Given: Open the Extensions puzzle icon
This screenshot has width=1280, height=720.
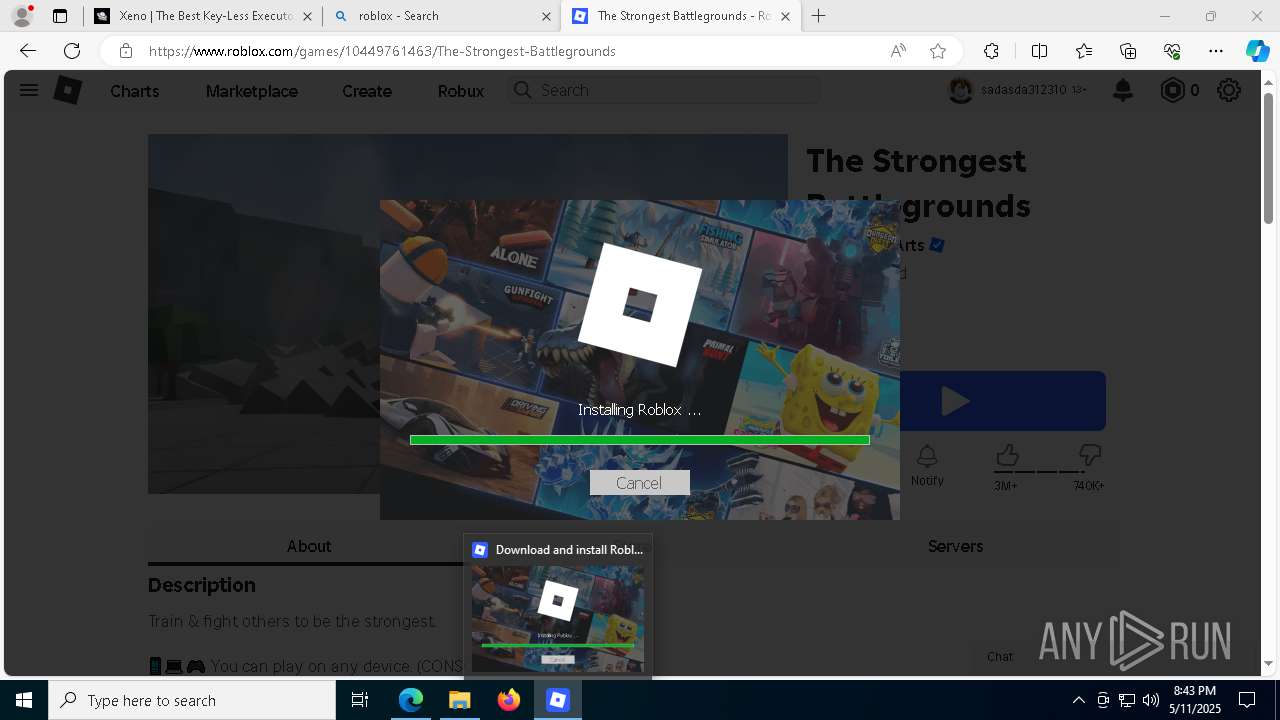Looking at the screenshot, I should click(x=991, y=51).
